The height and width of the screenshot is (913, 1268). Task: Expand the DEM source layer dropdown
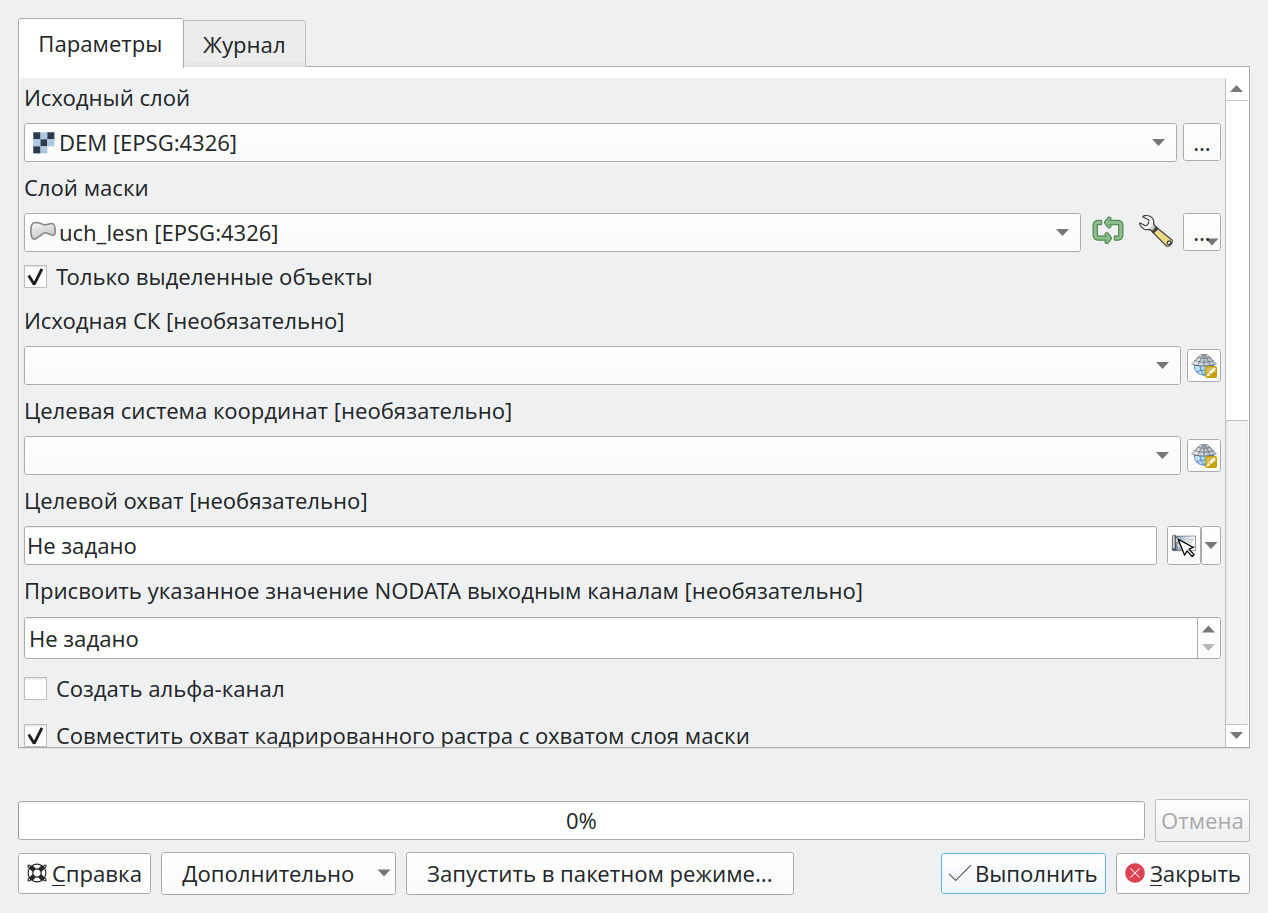click(600, 143)
